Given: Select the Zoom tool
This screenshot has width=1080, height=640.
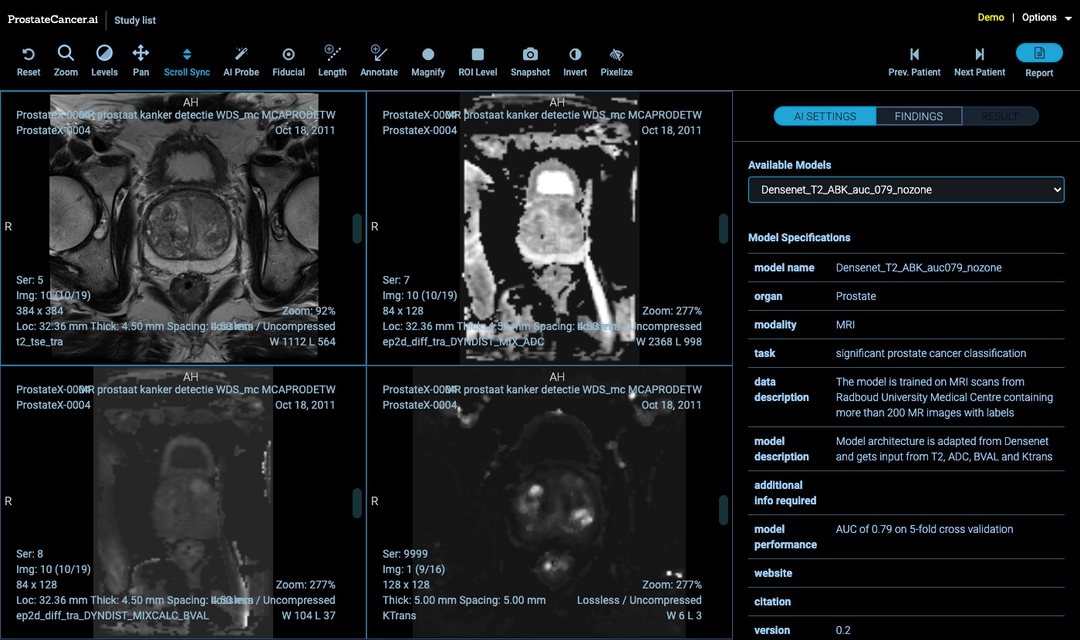Looking at the screenshot, I should click(x=66, y=54).
